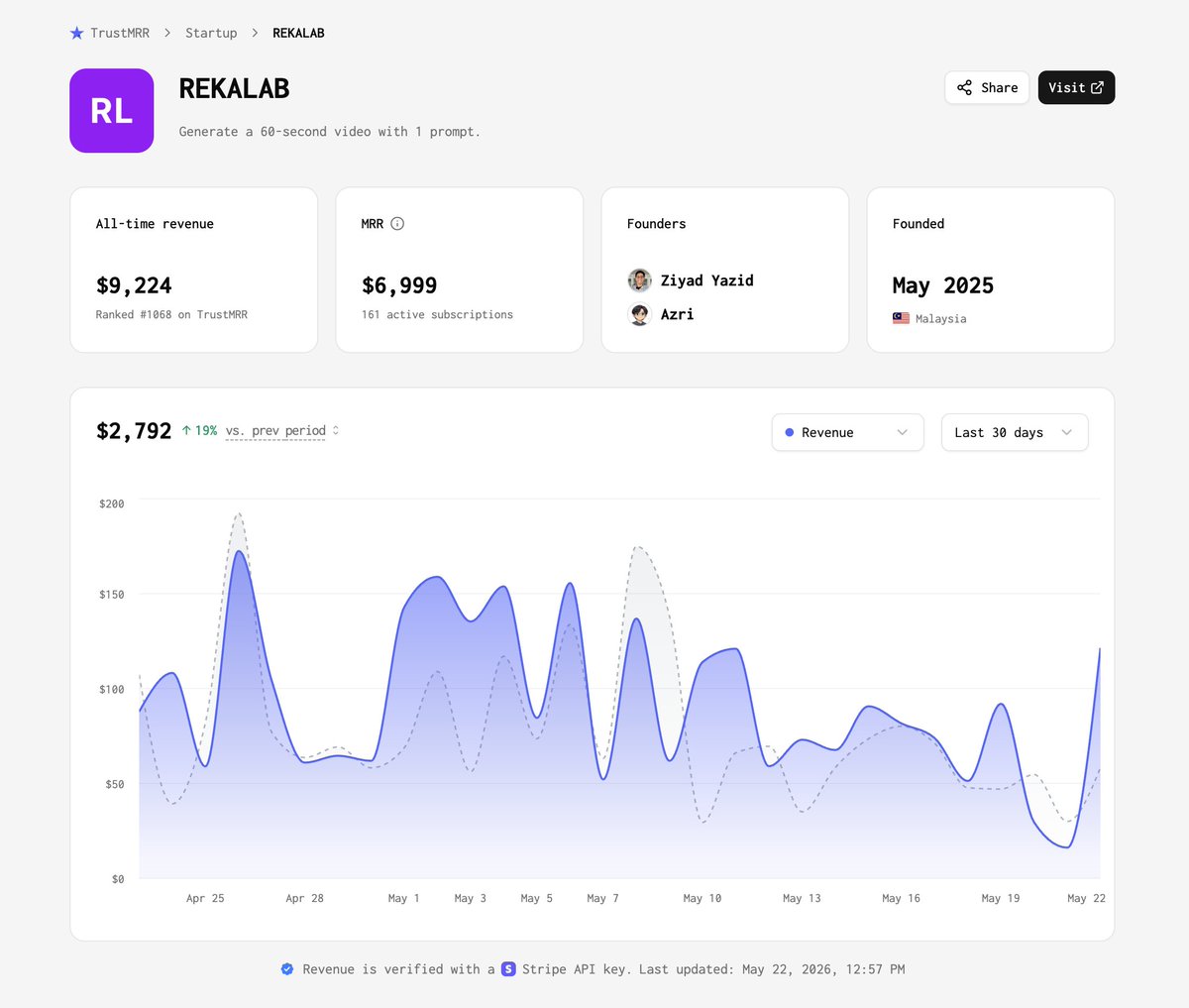Click the May 10 axis label
This screenshot has width=1189, height=1008.
[x=702, y=898]
